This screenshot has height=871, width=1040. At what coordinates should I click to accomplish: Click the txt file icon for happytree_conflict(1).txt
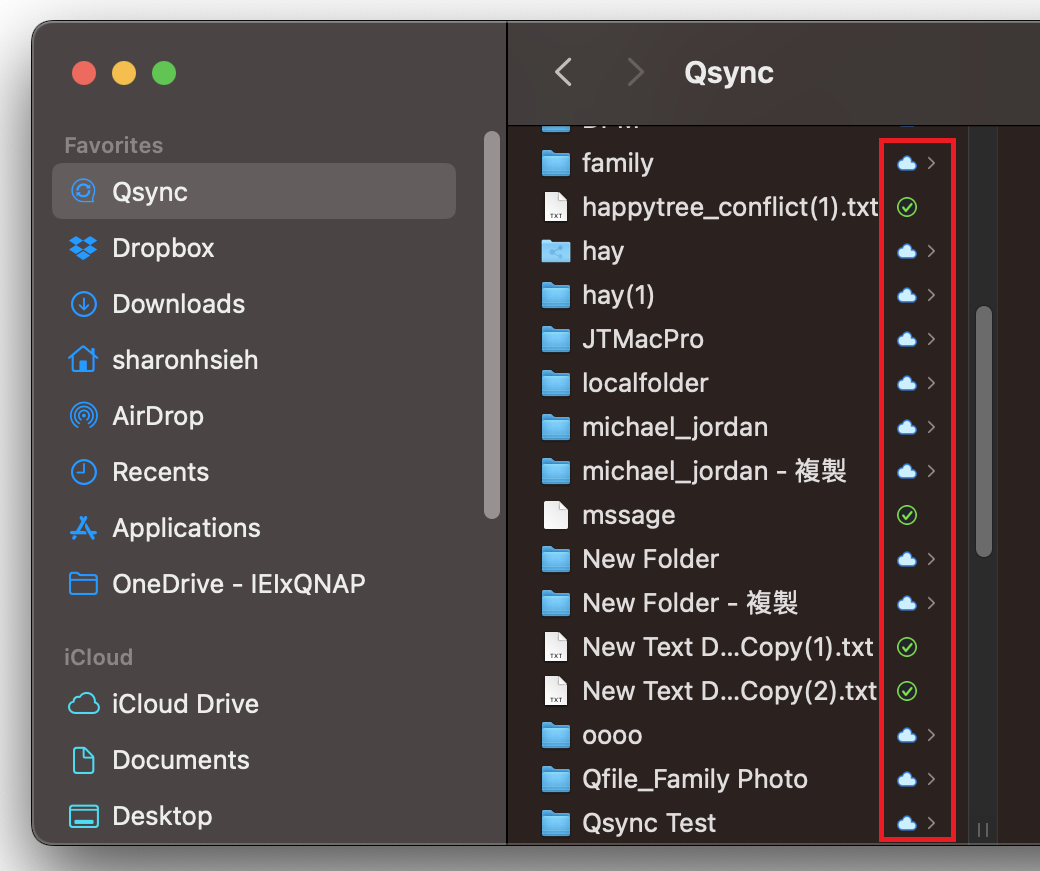coord(555,207)
